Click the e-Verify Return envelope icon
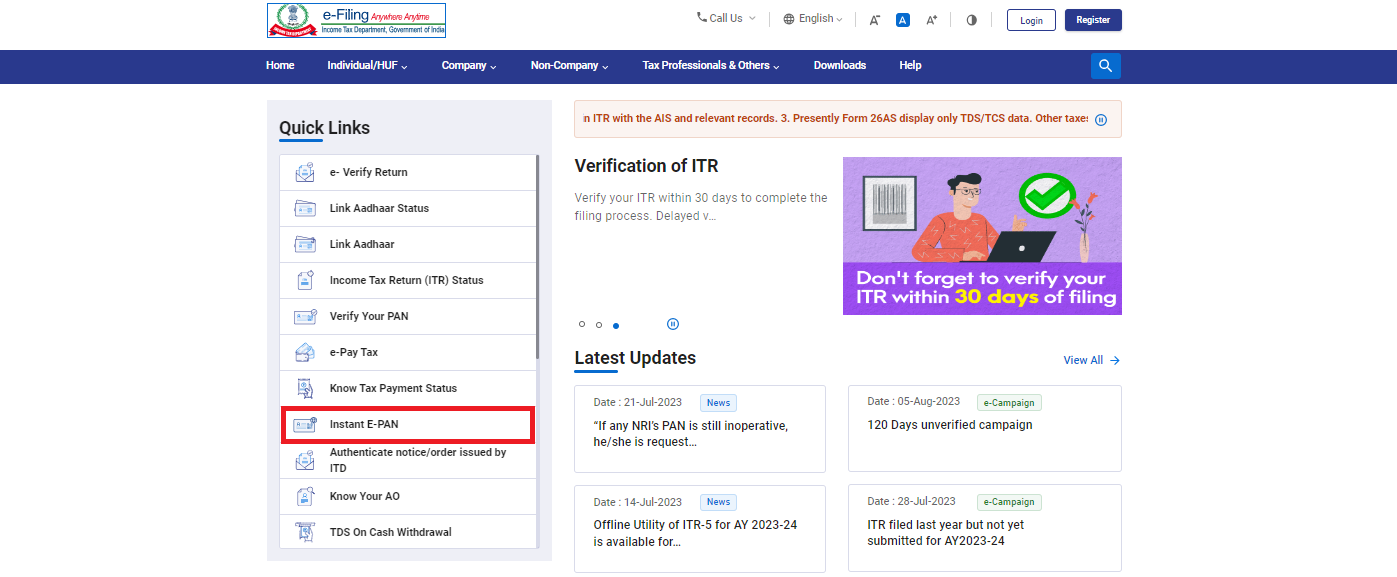 pos(305,172)
